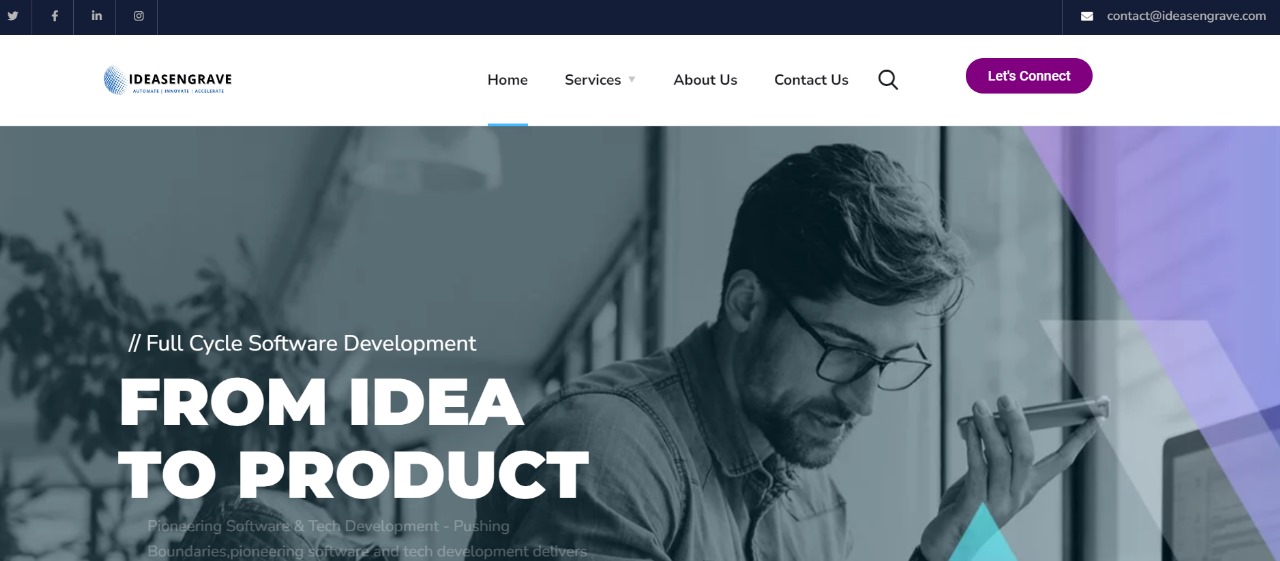
Task: Click the Full Cycle Software Development tagline
Action: click(x=303, y=343)
